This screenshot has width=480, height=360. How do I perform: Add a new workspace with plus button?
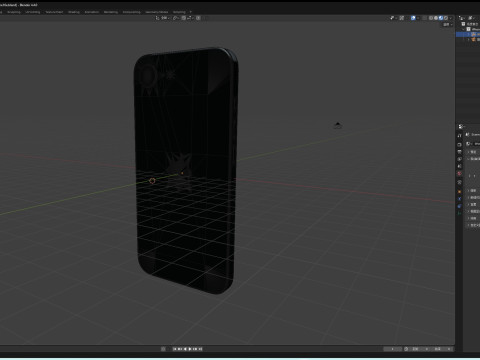click(x=191, y=12)
